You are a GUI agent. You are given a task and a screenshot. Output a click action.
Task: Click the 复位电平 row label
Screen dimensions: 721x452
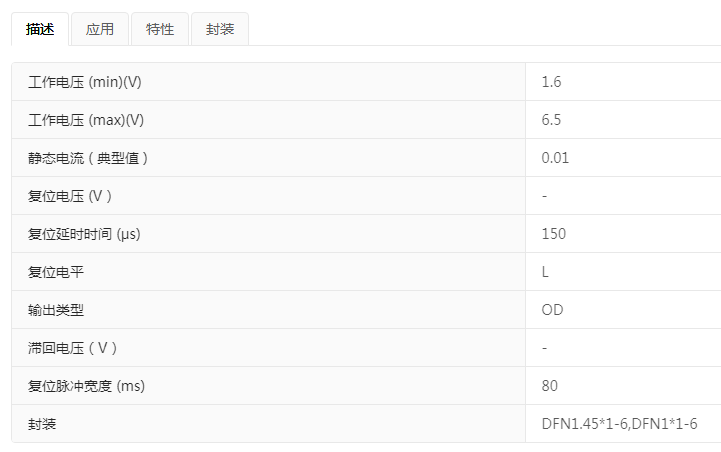[56, 272]
